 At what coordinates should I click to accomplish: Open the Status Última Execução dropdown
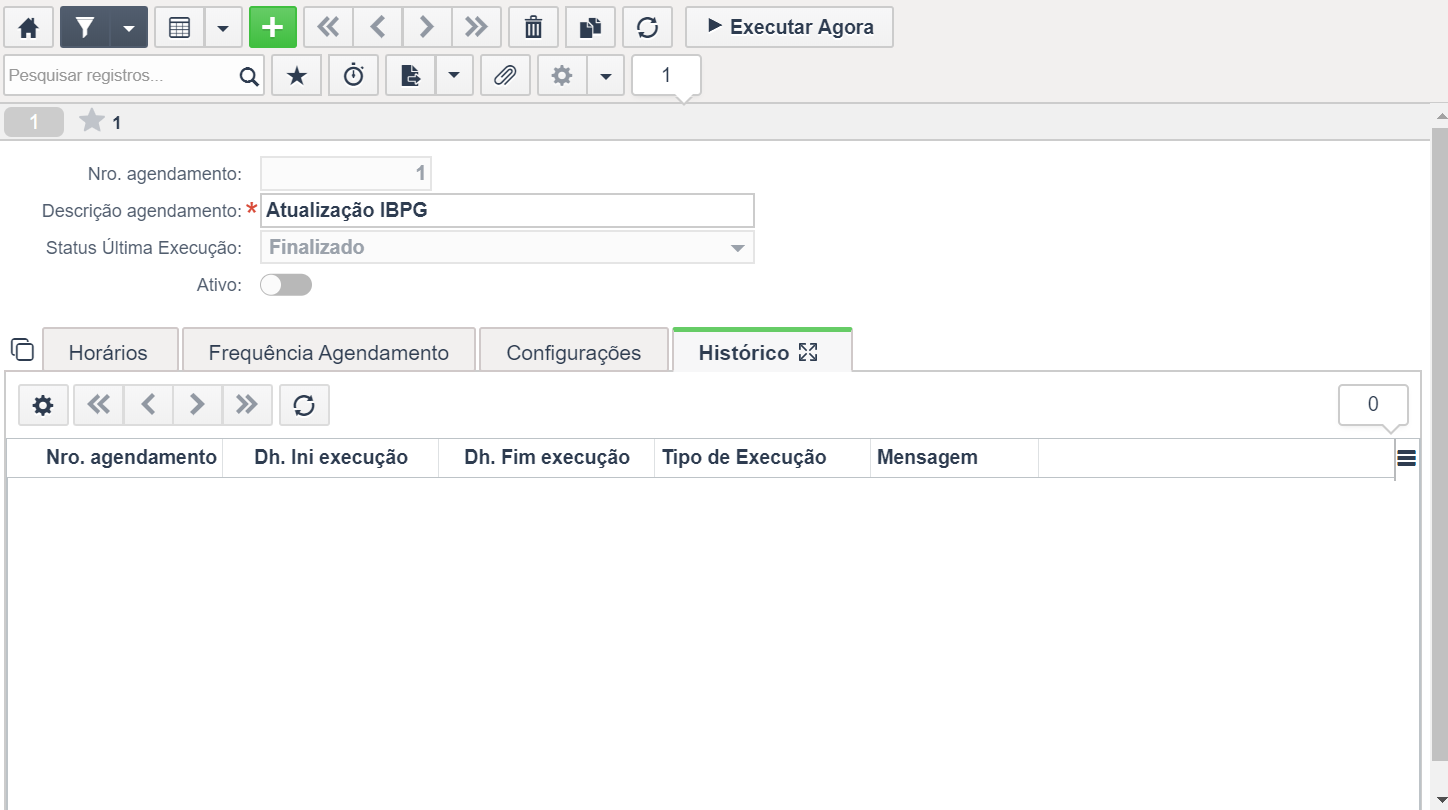507,247
